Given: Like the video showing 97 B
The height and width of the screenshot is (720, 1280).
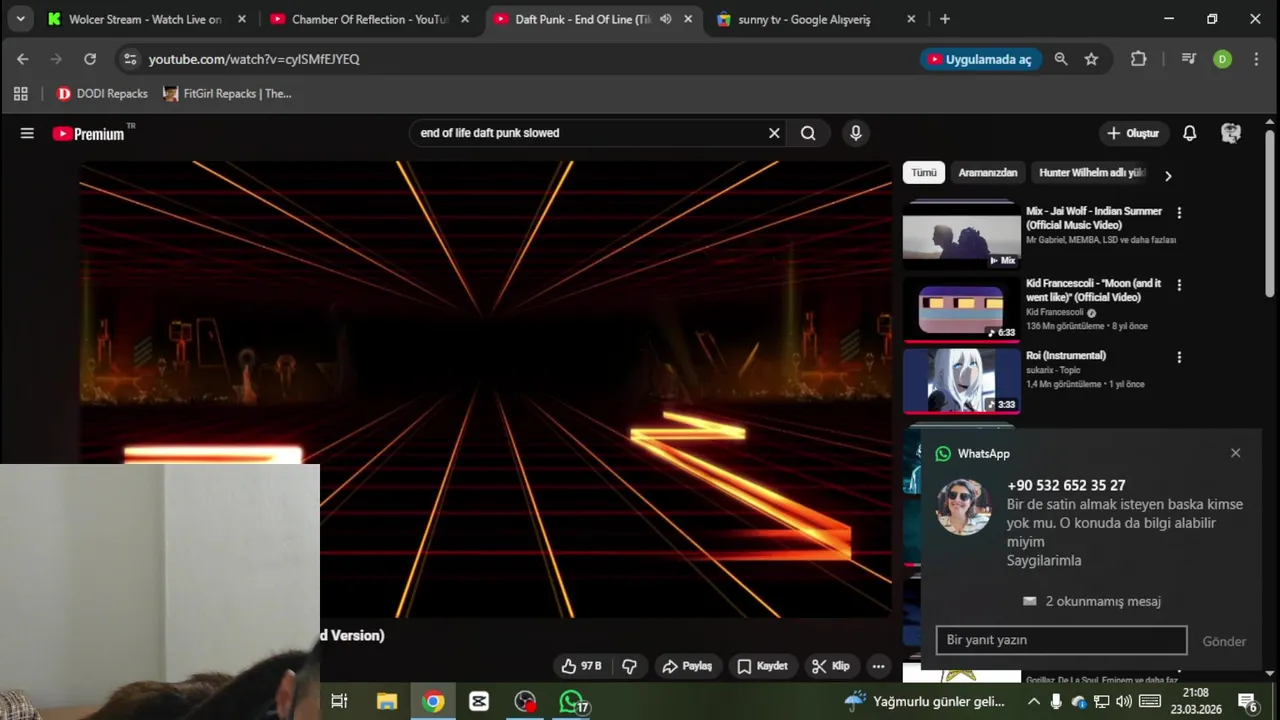Looking at the screenshot, I should click(x=581, y=666).
